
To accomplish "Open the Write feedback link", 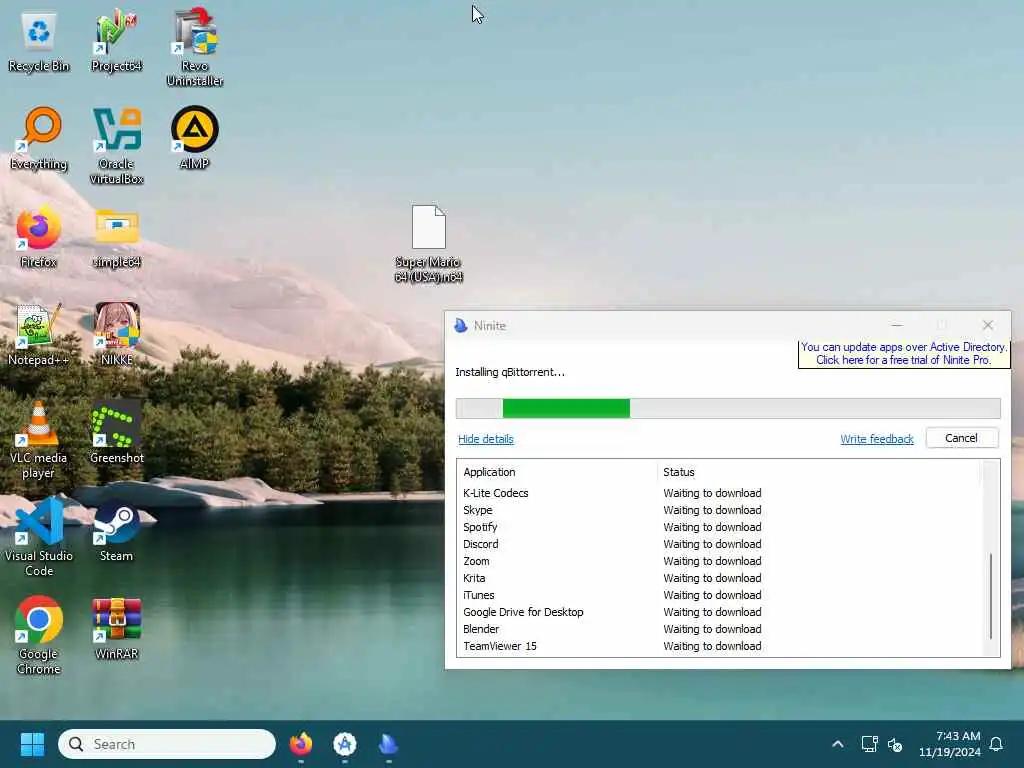I will point(876,439).
